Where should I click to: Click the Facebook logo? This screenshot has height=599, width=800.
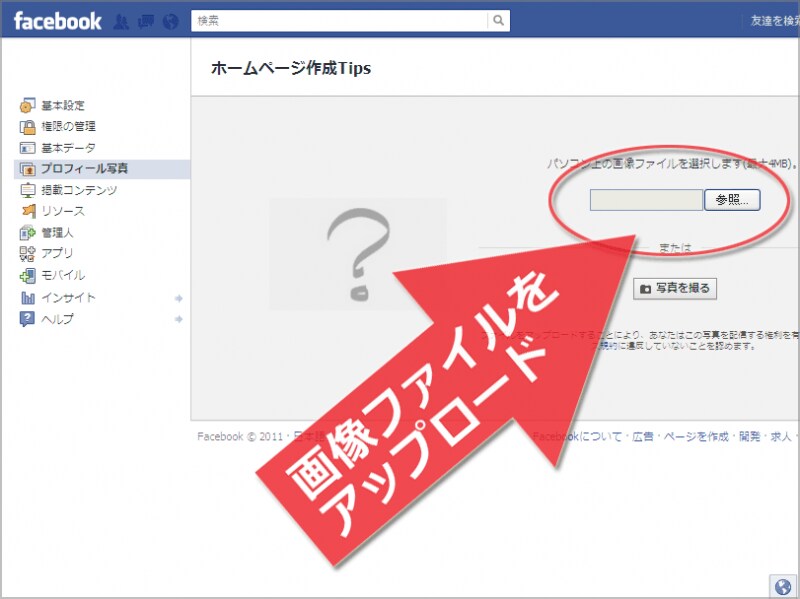(58, 21)
